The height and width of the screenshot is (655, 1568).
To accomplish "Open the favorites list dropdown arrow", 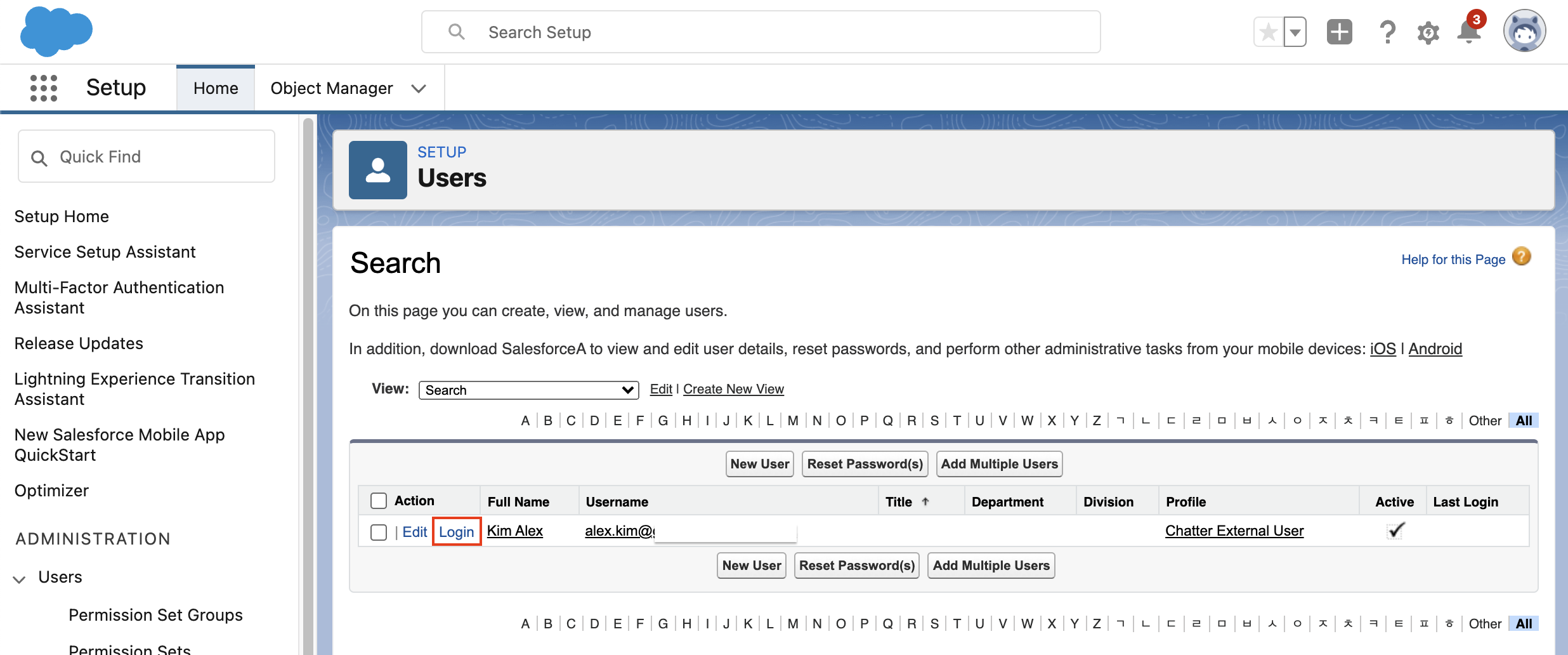I will 1295,32.
